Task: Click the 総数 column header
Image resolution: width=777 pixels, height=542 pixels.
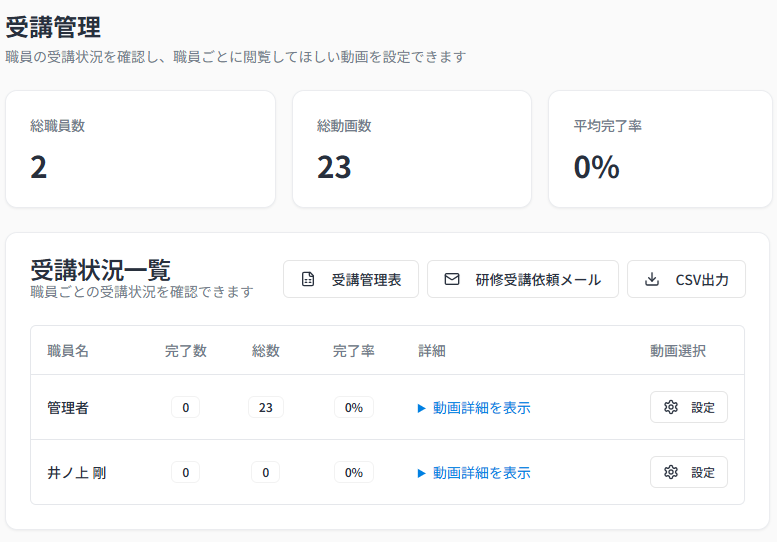Action: (265, 351)
